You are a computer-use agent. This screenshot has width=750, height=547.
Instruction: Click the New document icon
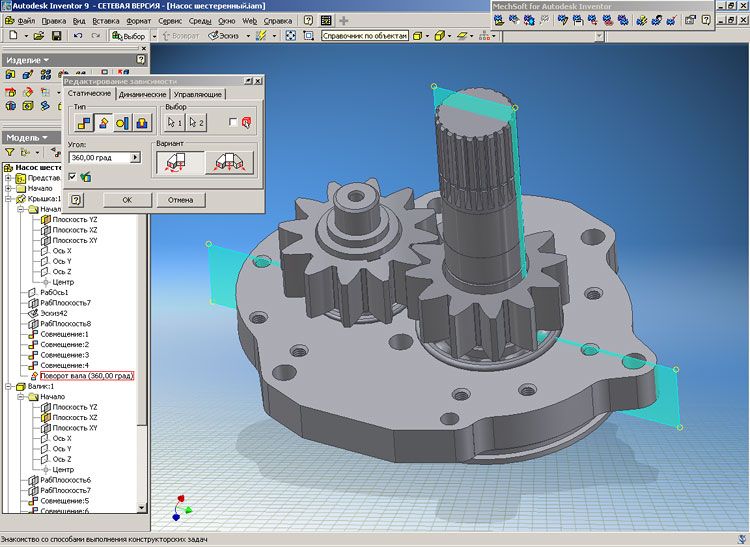[13, 36]
